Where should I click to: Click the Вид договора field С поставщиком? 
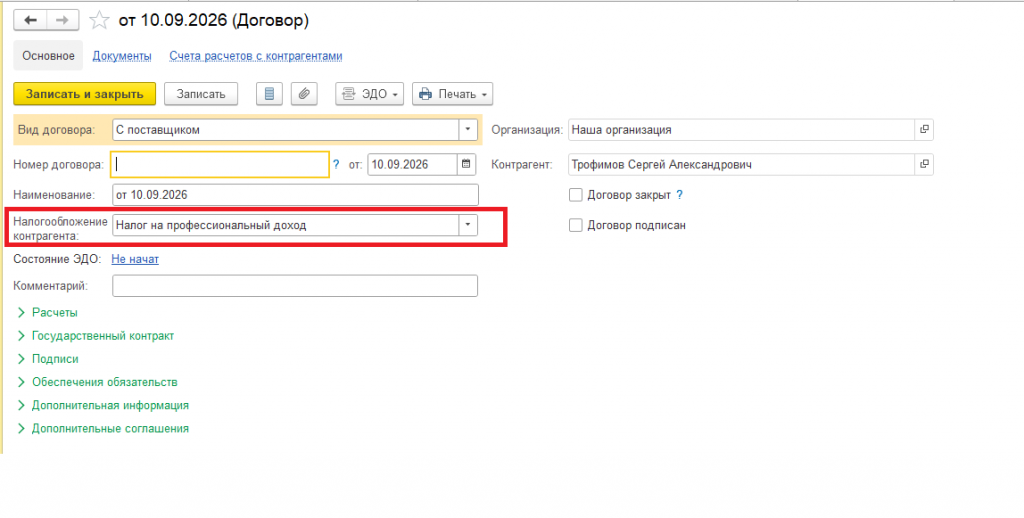285,129
